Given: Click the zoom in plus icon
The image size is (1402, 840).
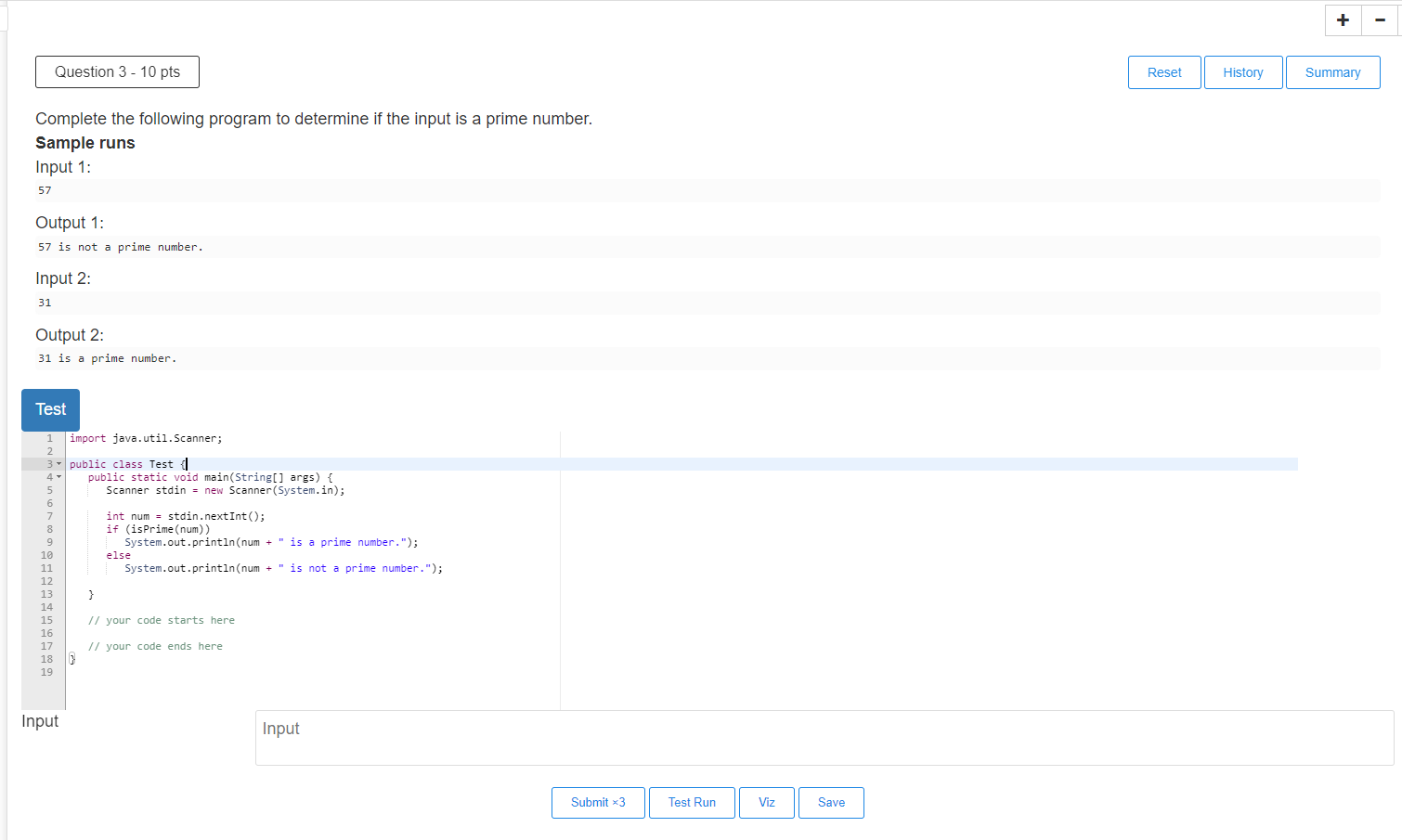Looking at the screenshot, I should pyautogui.click(x=1343, y=19).
